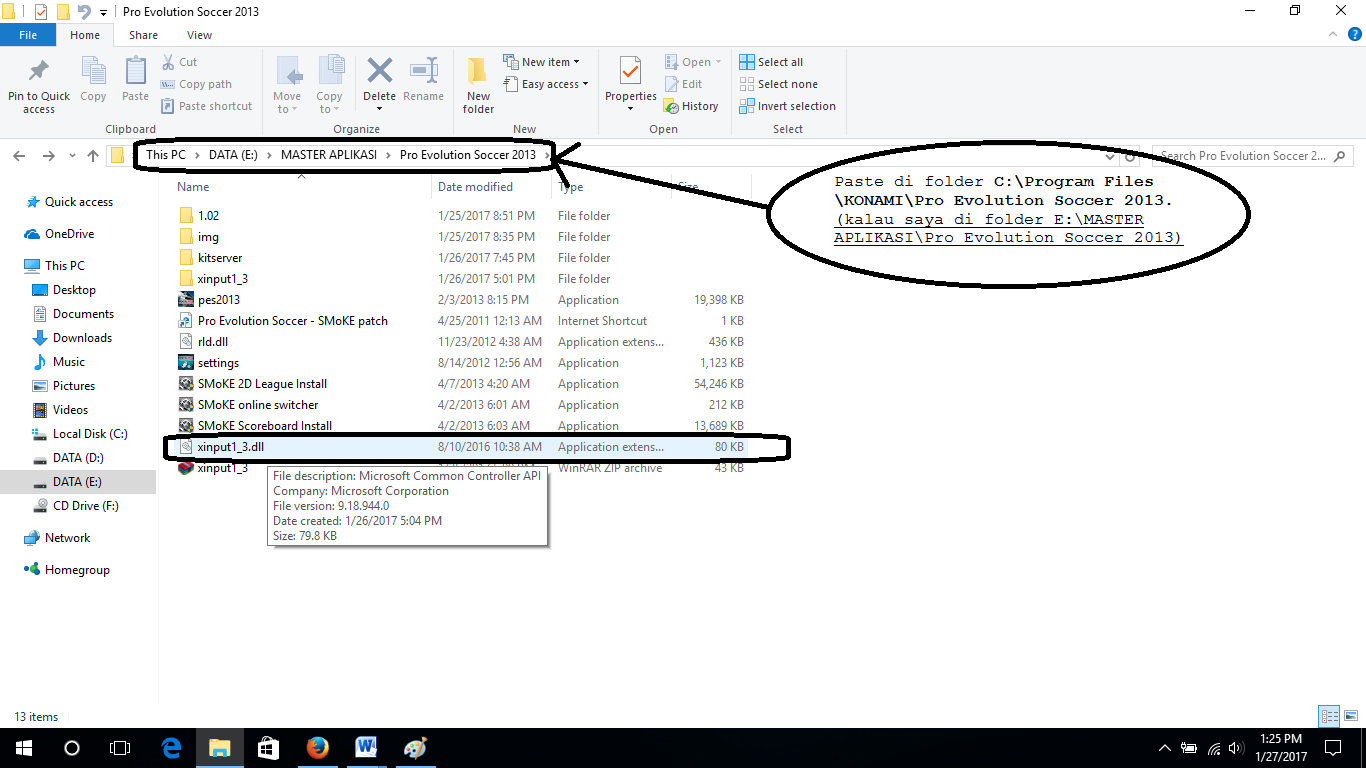1366x768 pixels.
Task: Go back using the Back arrow
Action: pos(20,156)
